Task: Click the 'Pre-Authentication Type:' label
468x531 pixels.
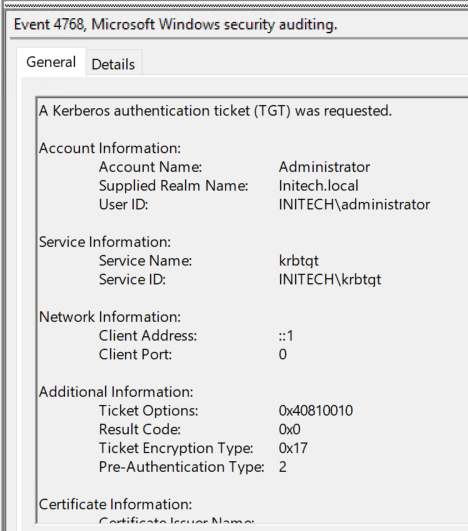Action: tap(182, 467)
